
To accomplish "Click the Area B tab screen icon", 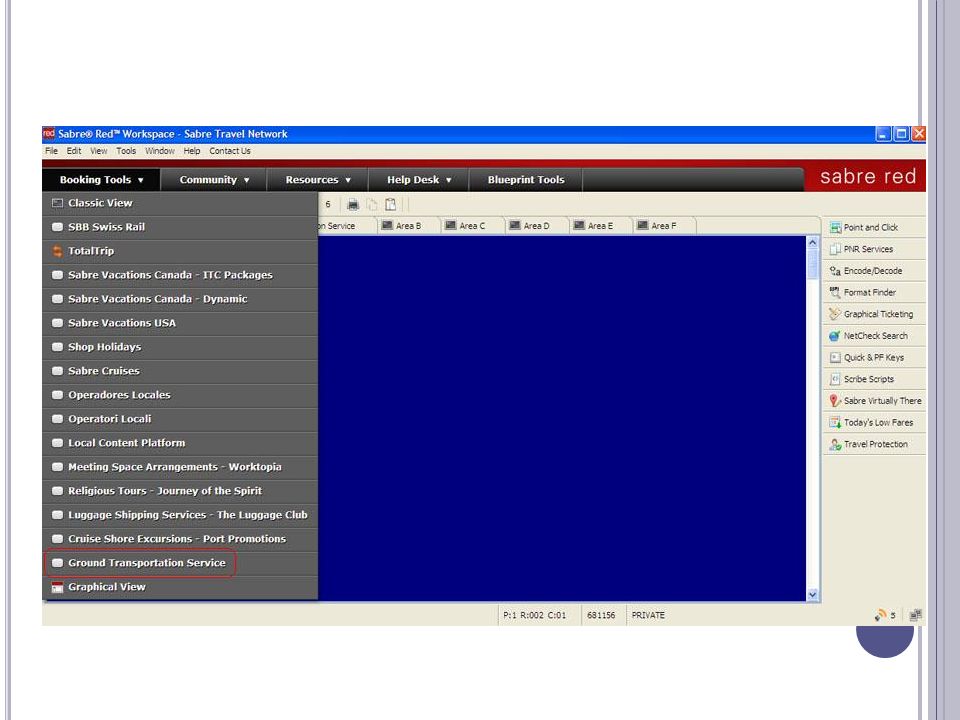I will tap(387, 225).
